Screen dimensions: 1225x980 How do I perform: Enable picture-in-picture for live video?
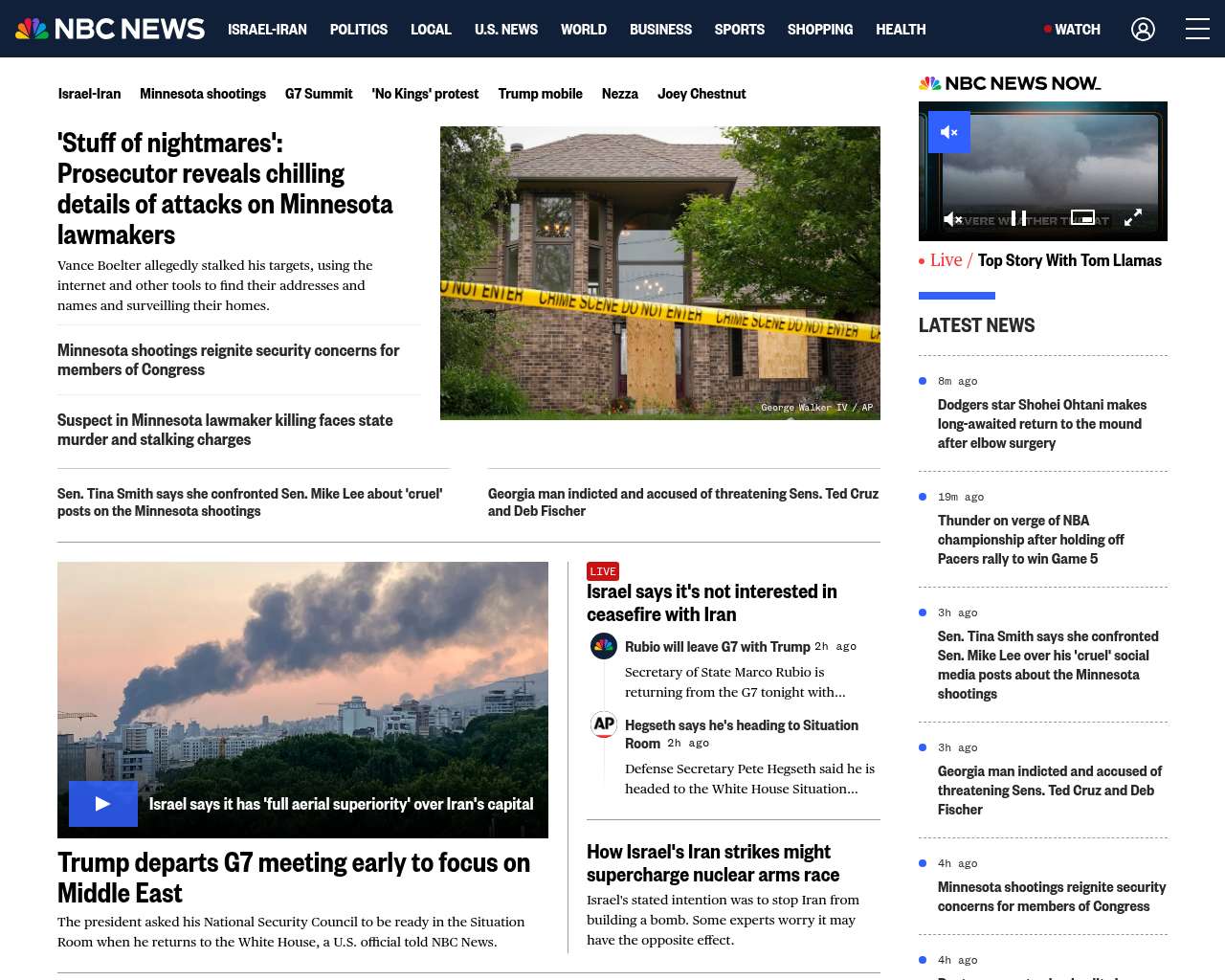(1082, 217)
